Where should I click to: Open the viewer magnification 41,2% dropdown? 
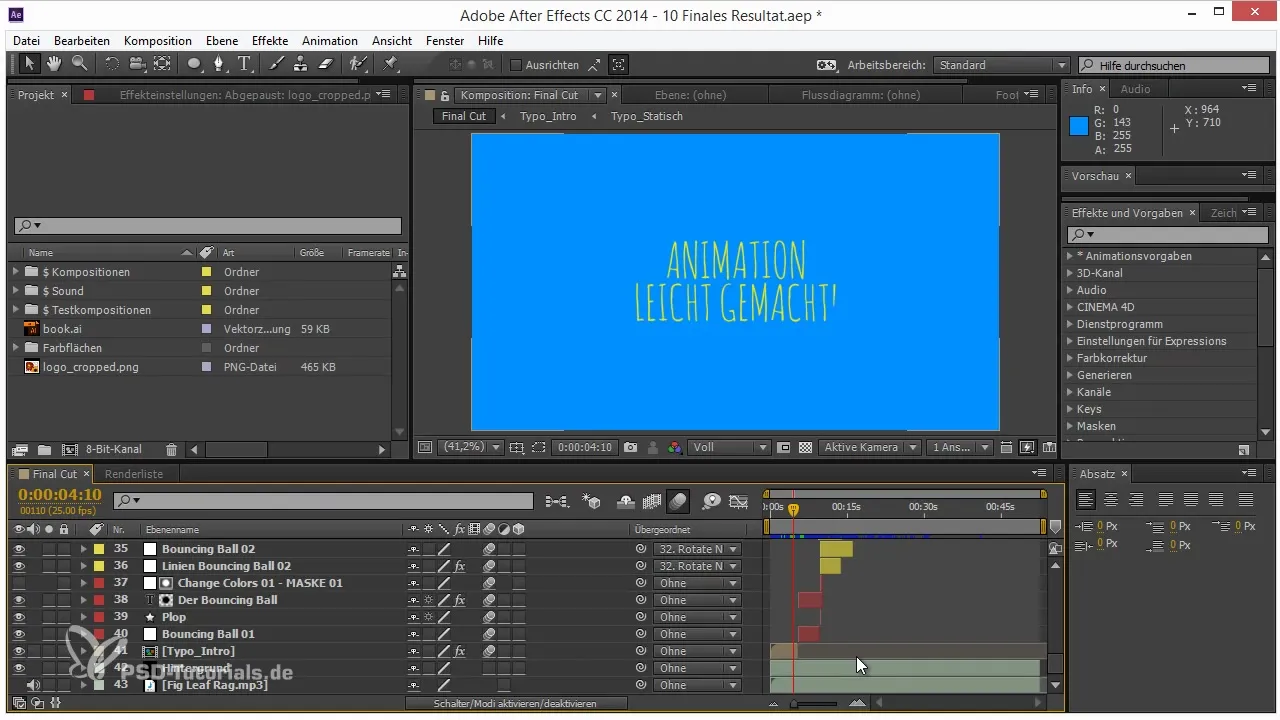(471, 447)
